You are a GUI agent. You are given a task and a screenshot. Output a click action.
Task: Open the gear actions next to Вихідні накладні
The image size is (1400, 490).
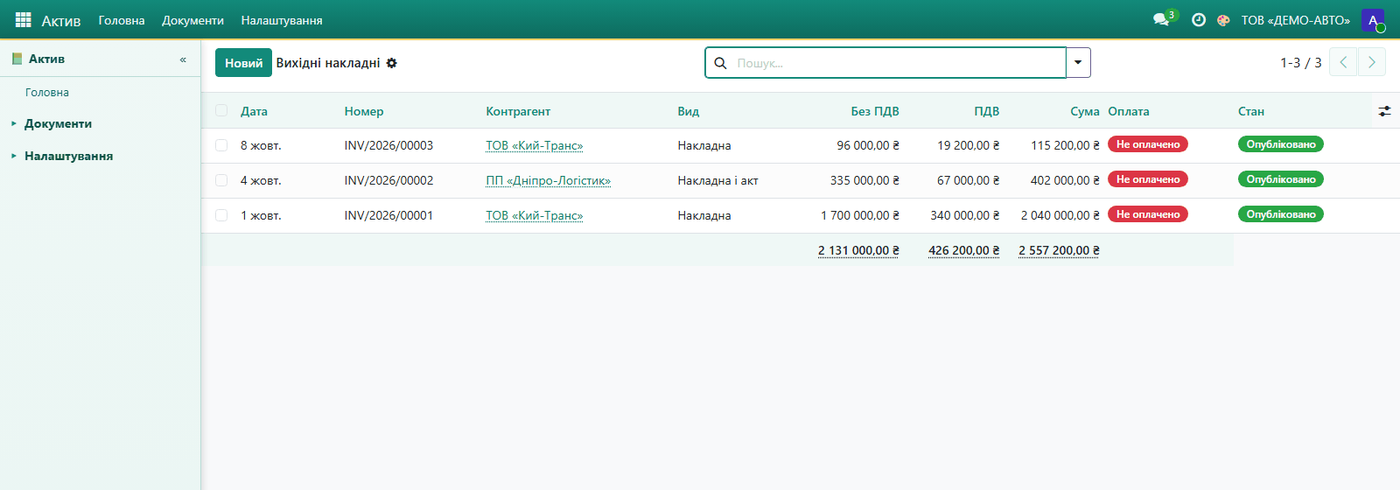[391, 63]
